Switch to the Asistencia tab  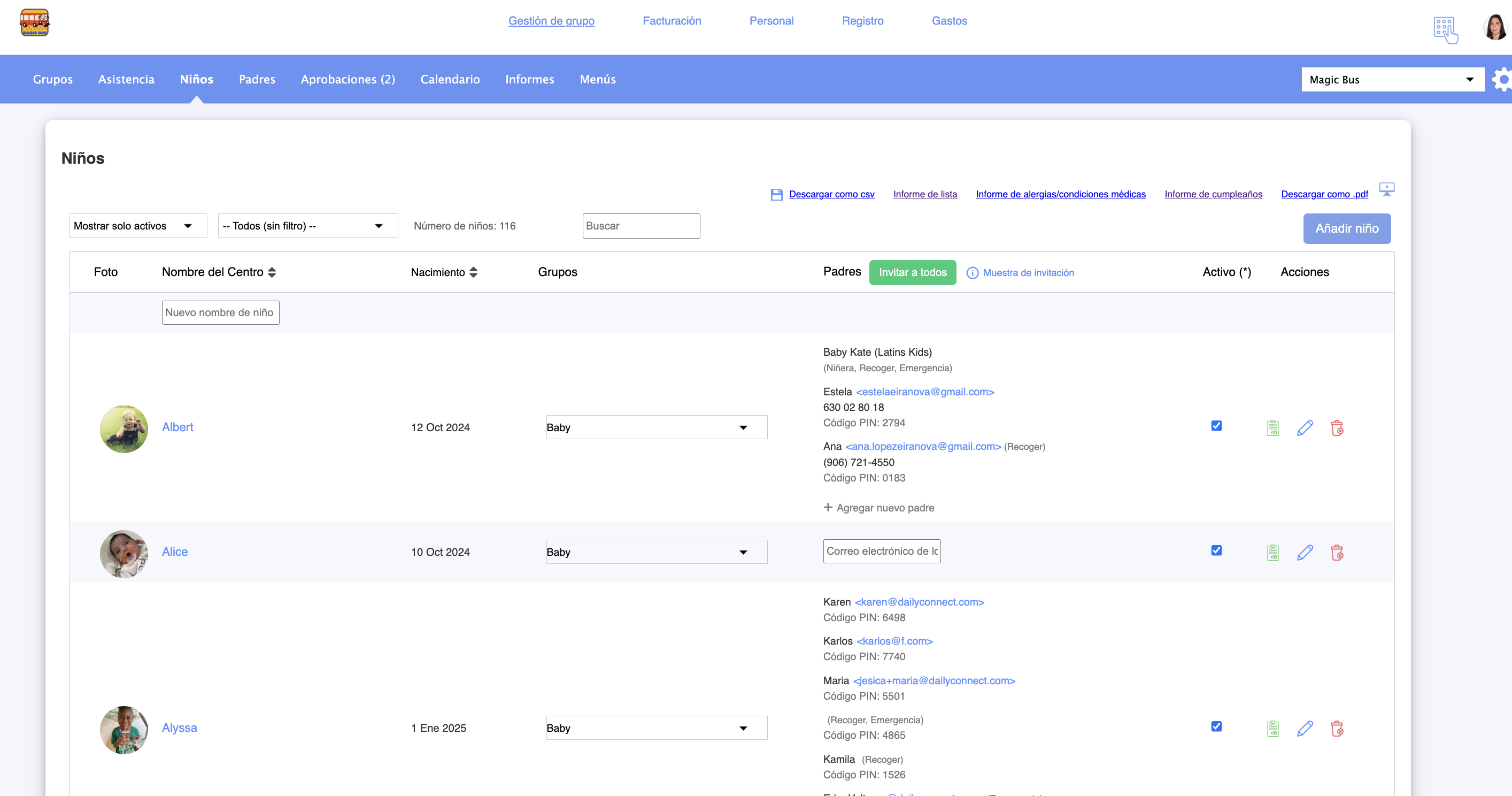click(126, 79)
